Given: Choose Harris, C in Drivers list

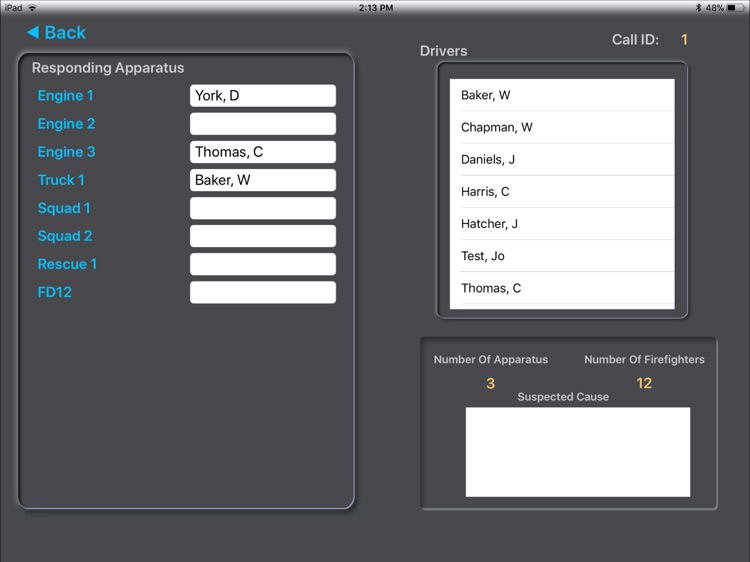Looking at the screenshot, I should click(562, 191).
